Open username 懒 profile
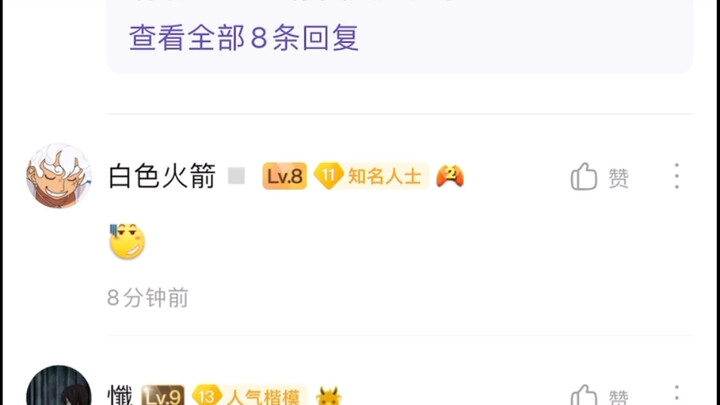The height and width of the screenshot is (405, 720). pyautogui.click(x=120, y=395)
